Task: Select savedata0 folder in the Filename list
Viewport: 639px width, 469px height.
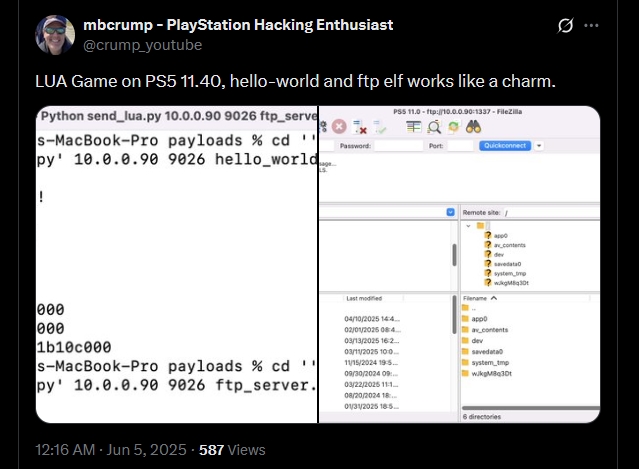Action: [483, 352]
